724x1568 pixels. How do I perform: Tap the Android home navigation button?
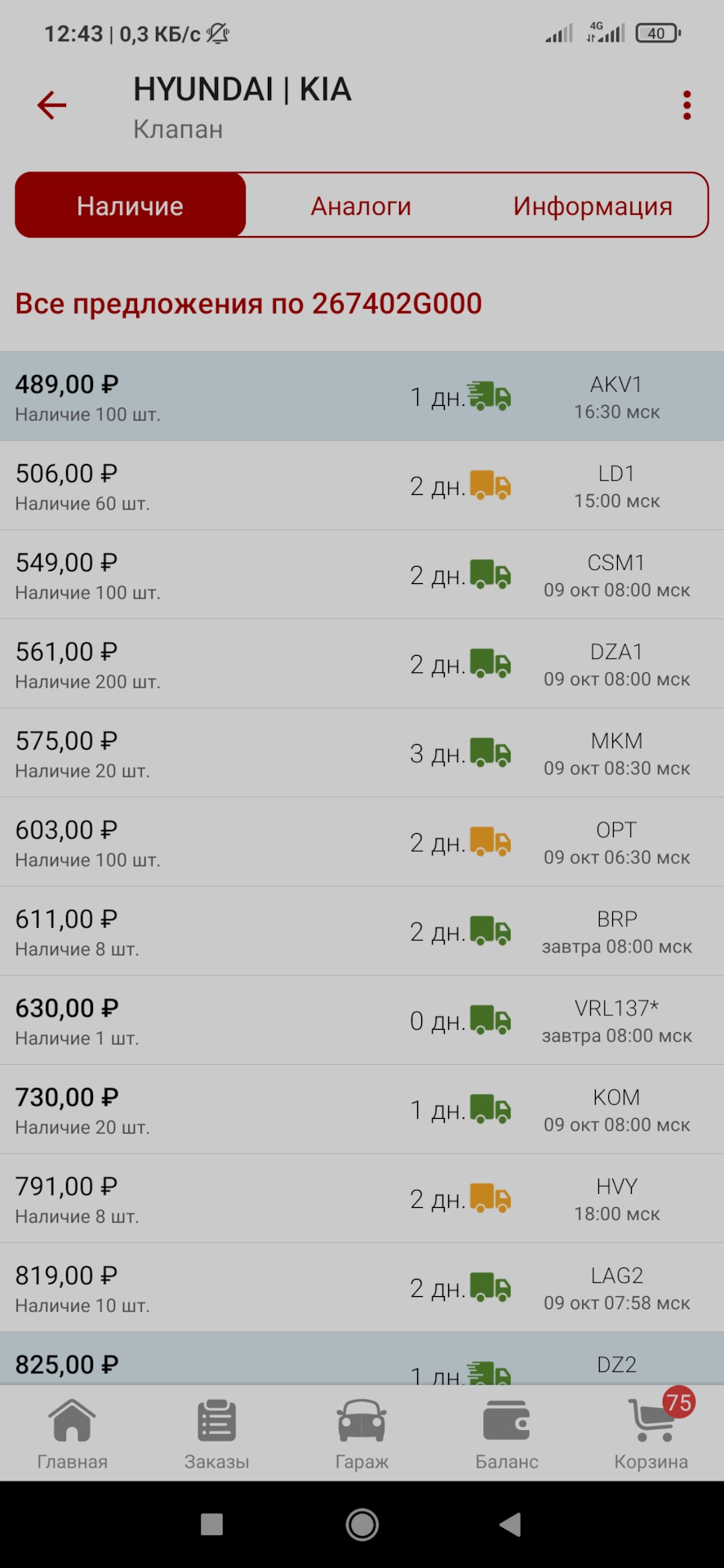[362, 1524]
